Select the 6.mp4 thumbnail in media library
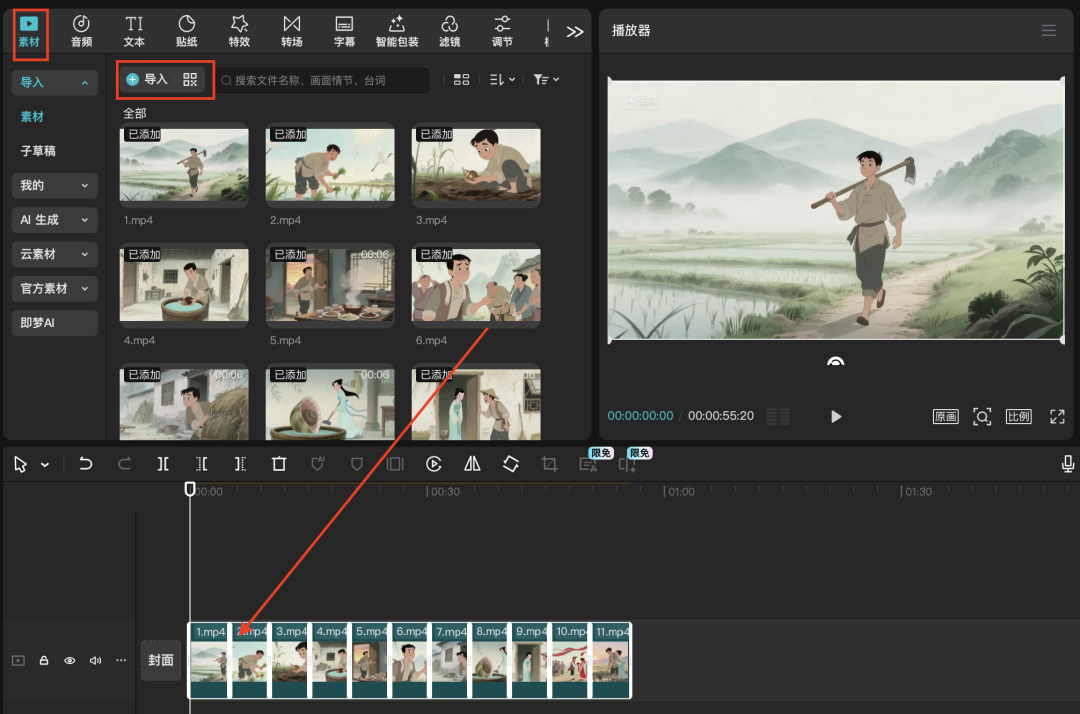The width and height of the screenshot is (1080, 714). pos(476,285)
